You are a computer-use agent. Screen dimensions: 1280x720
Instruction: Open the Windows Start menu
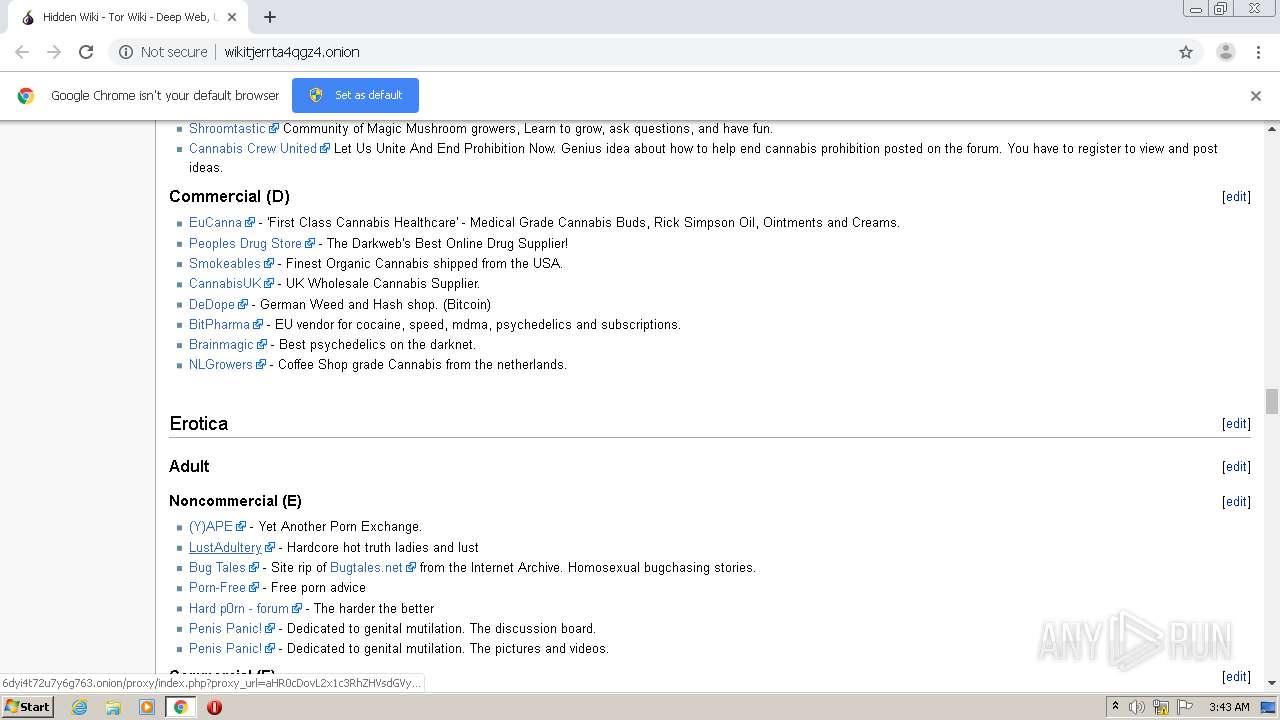(x=27, y=707)
